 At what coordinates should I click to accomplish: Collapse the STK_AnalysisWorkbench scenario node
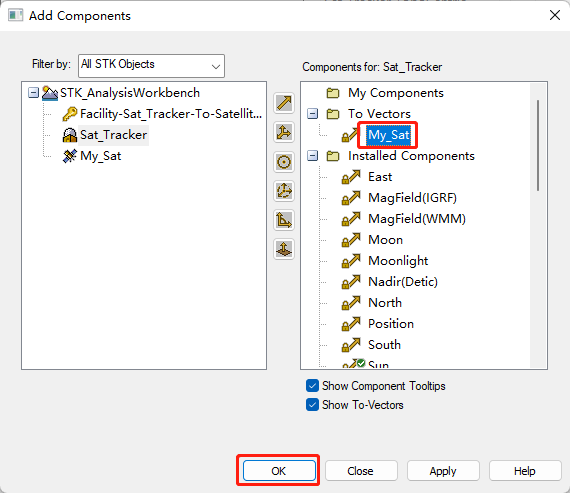tap(33, 93)
